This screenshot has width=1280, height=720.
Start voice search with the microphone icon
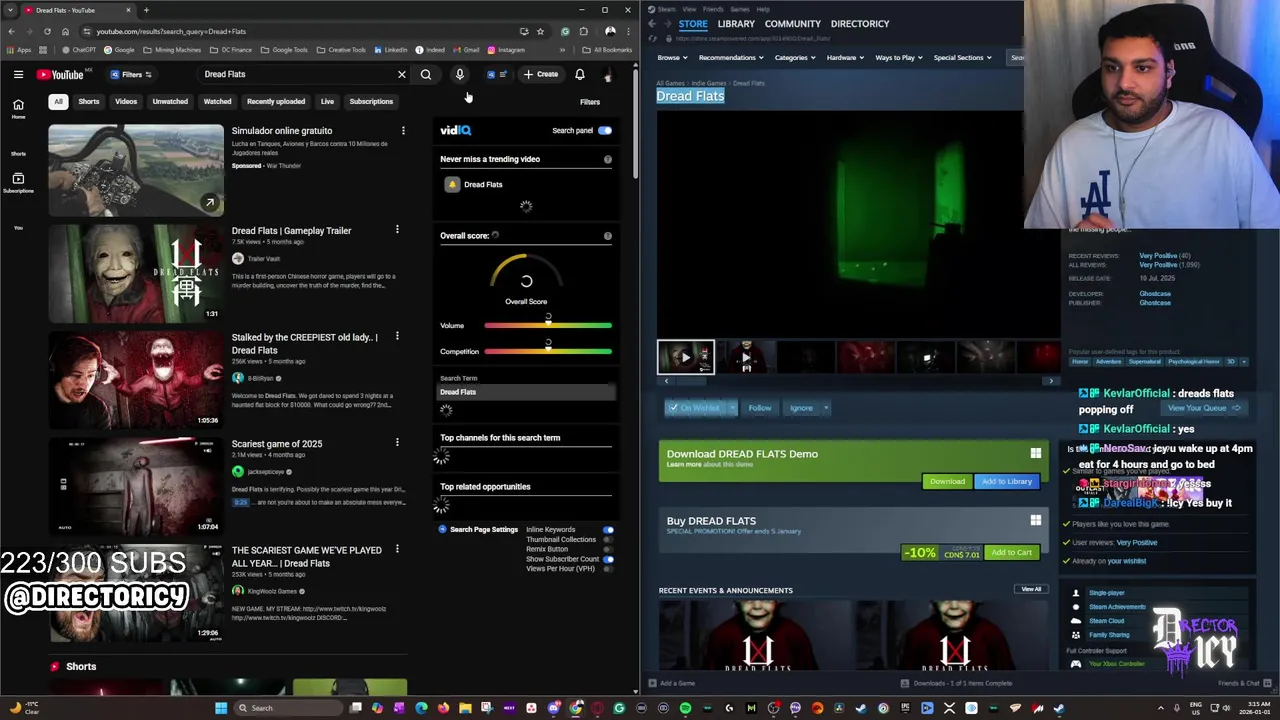[x=460, y=74]
